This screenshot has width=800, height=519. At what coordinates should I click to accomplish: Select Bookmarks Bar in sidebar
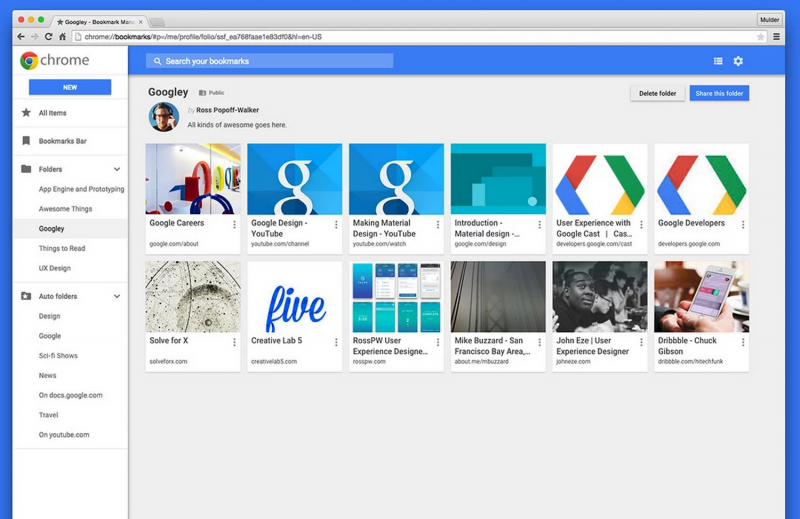(x=70, y=141)
